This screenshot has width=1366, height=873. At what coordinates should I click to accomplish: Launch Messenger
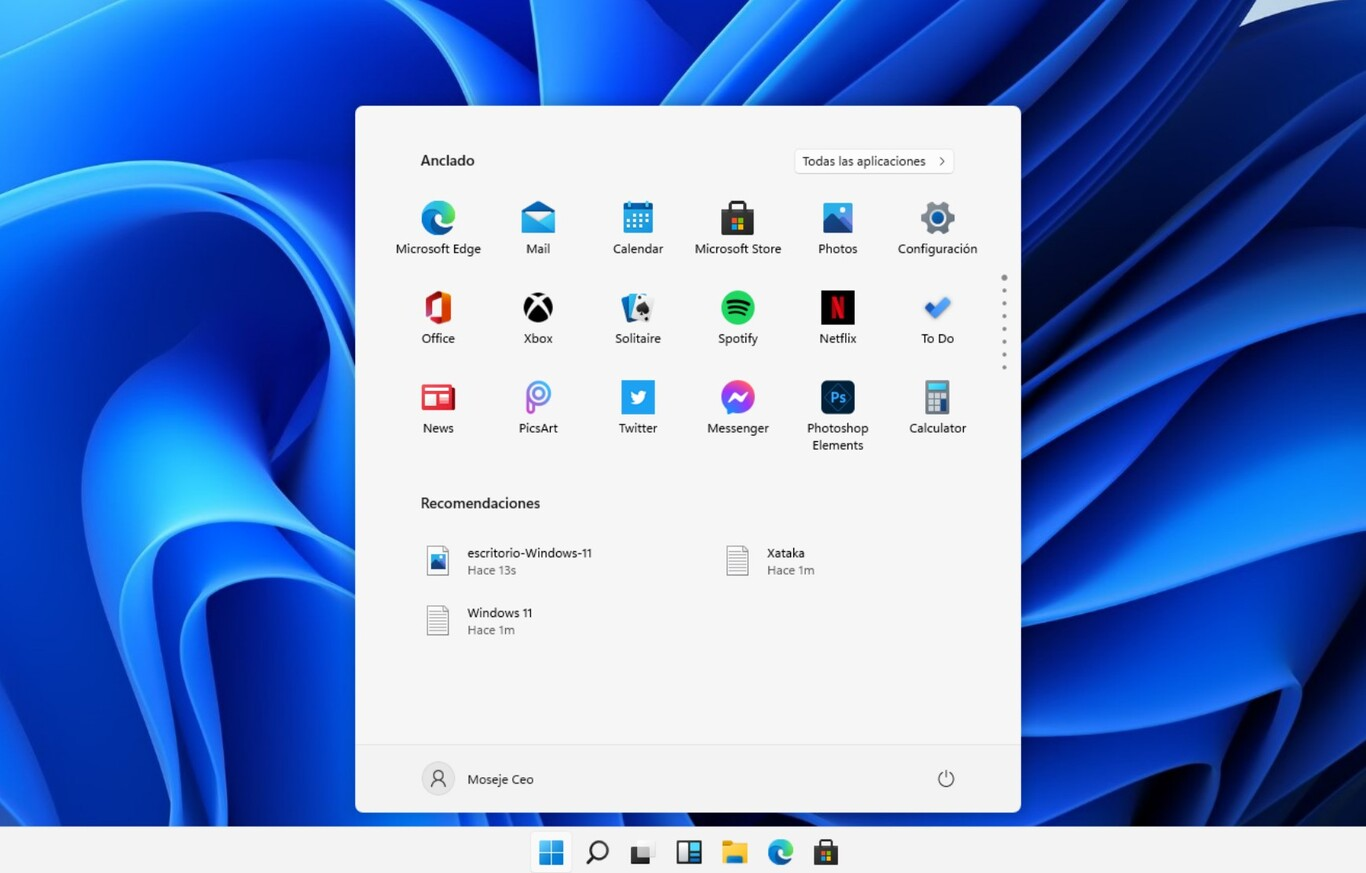tap(738, 408)
